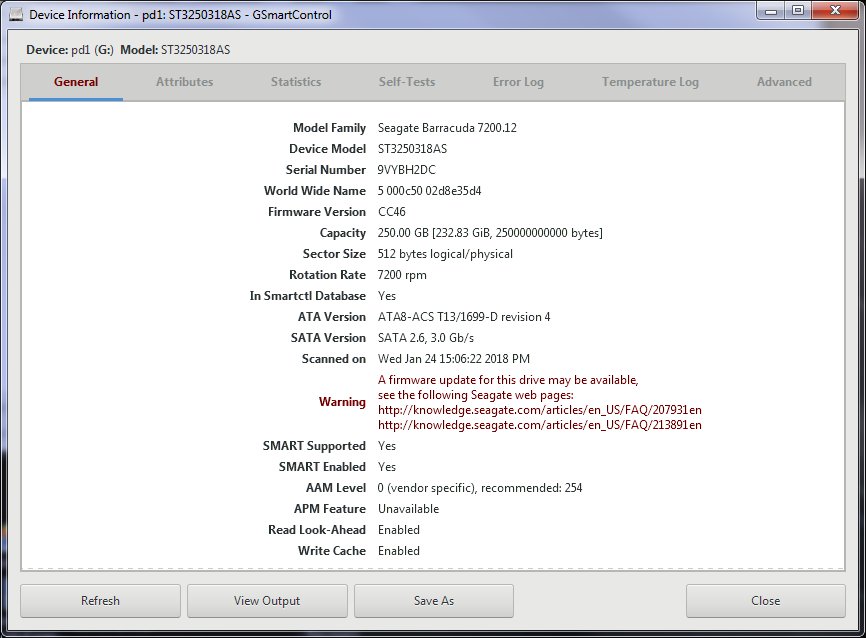Click the firmware version CC46

tap(392, 212)
